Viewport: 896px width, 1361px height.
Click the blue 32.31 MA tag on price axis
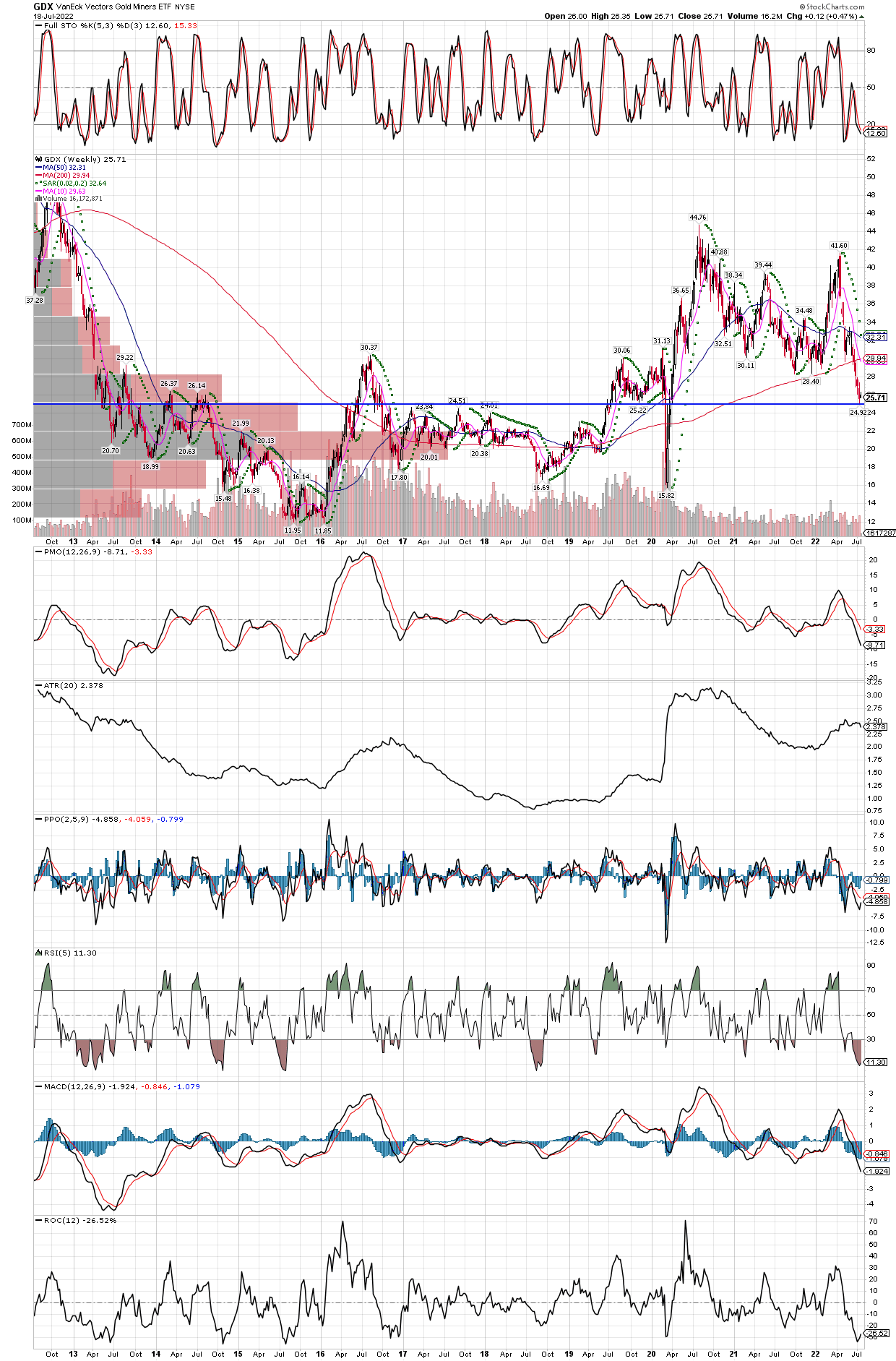876,337
